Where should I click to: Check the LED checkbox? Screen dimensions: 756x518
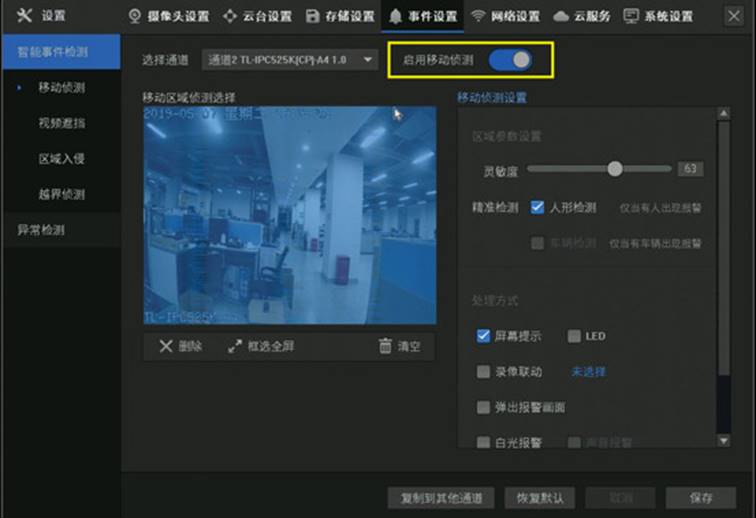(574, 336)
